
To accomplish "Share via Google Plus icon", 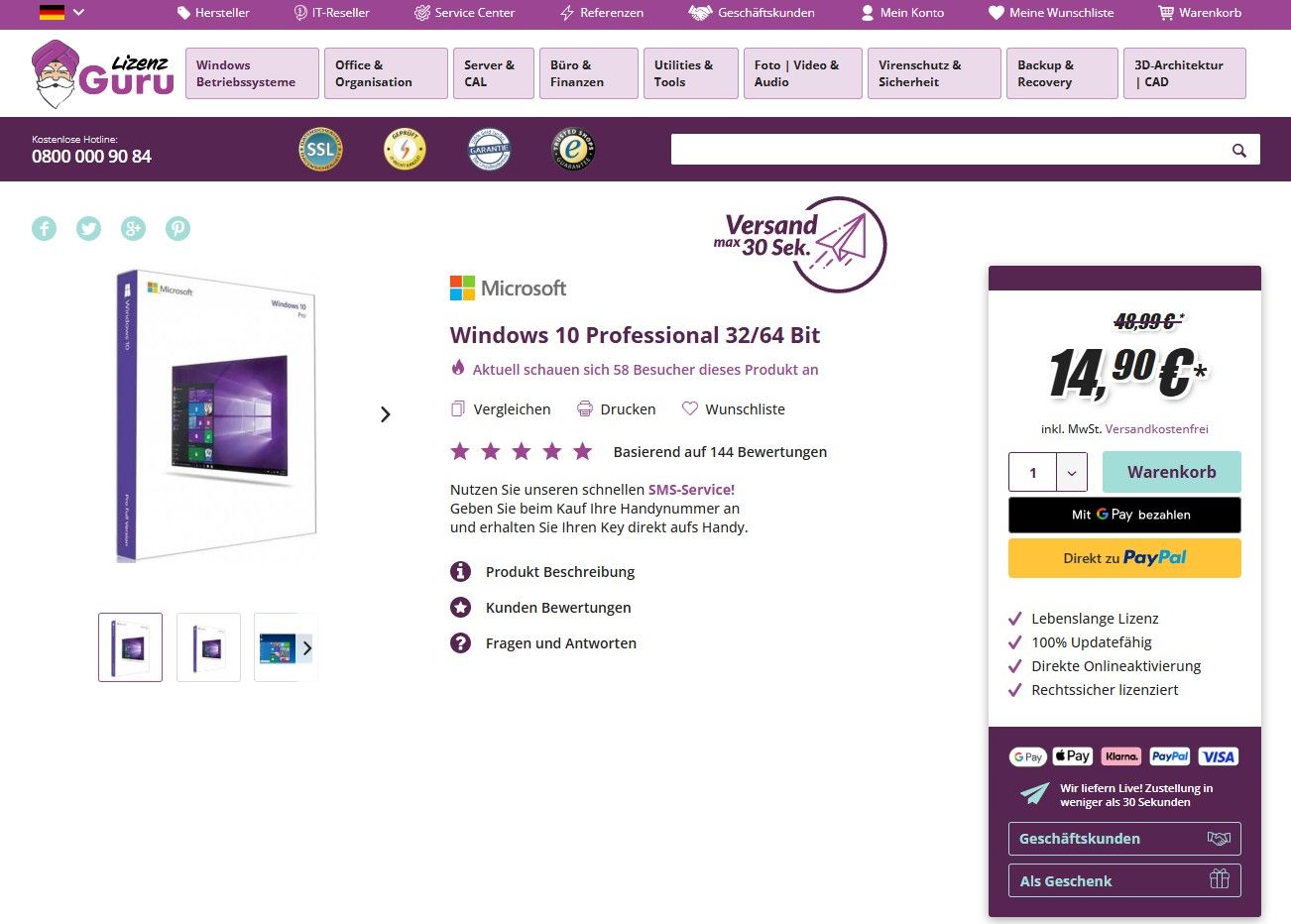I will (x=133, y=228).
